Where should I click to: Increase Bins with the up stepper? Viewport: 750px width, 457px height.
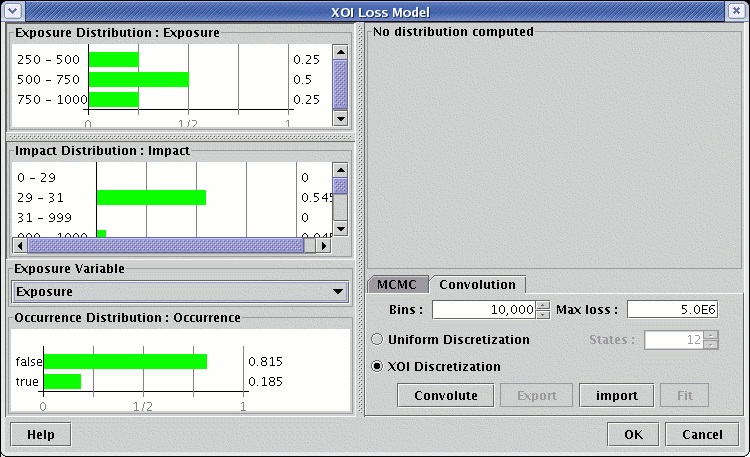pos(542,305)
